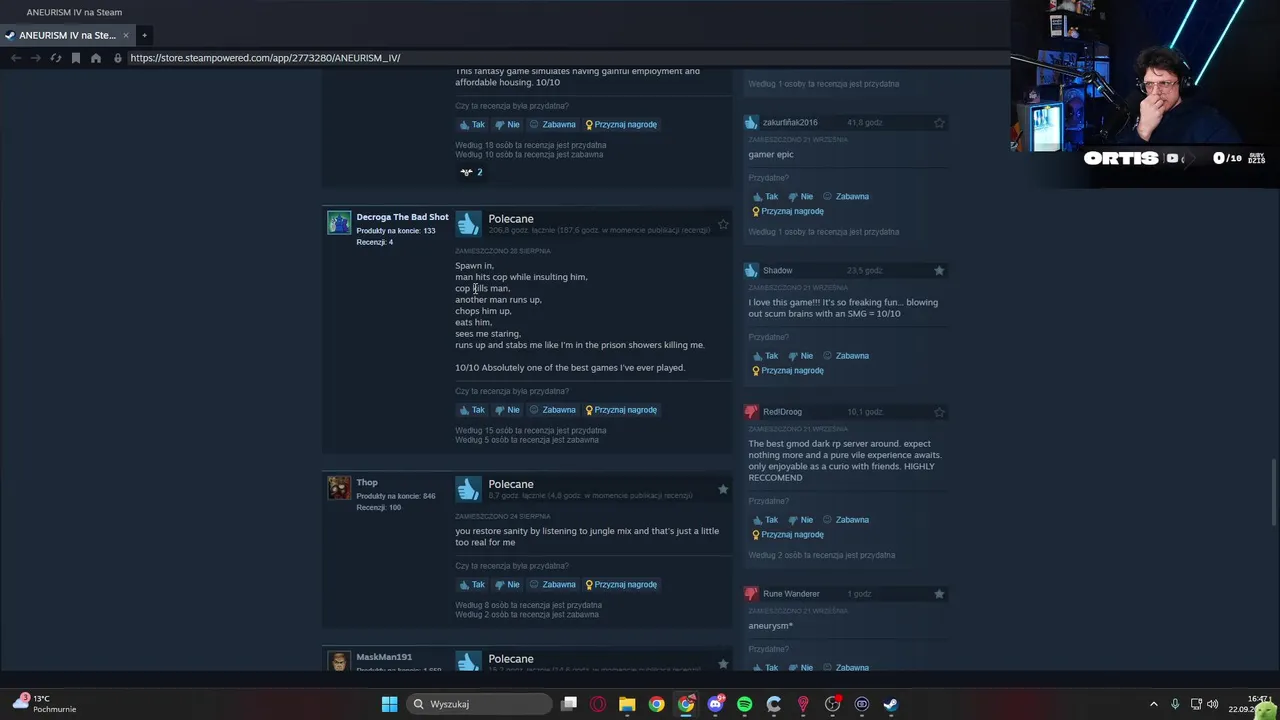Go forward using the browser forward arrow
The height and width of the screenshot is (720, 1280).
coord(35,58)
